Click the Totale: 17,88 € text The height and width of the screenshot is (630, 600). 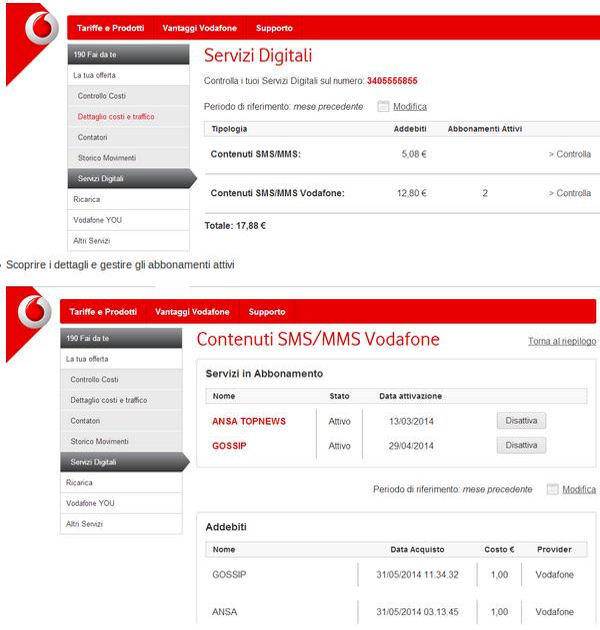click(x=235, y=226)
